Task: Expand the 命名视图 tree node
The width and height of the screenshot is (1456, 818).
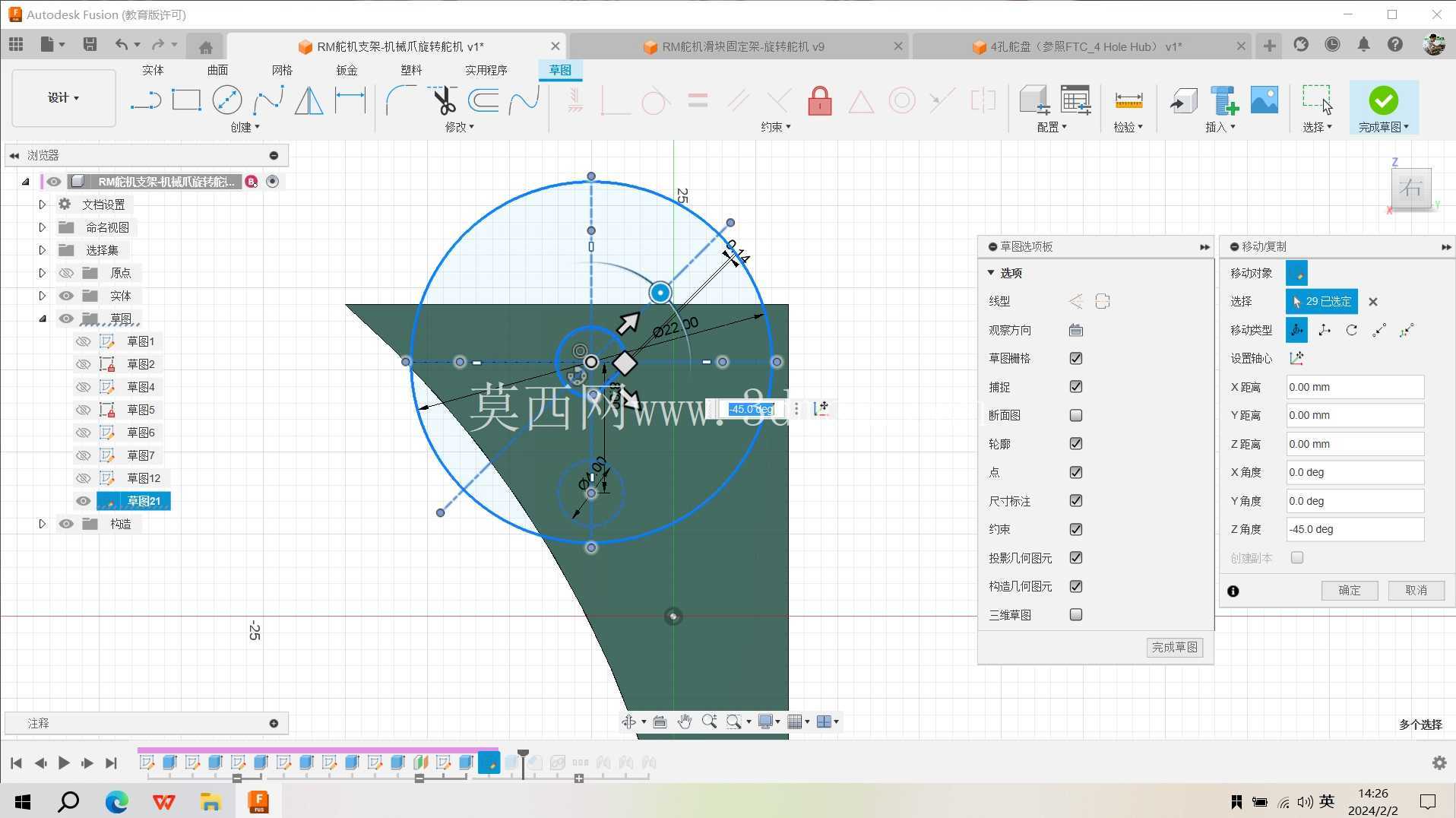Action: [x=42, y=227]
